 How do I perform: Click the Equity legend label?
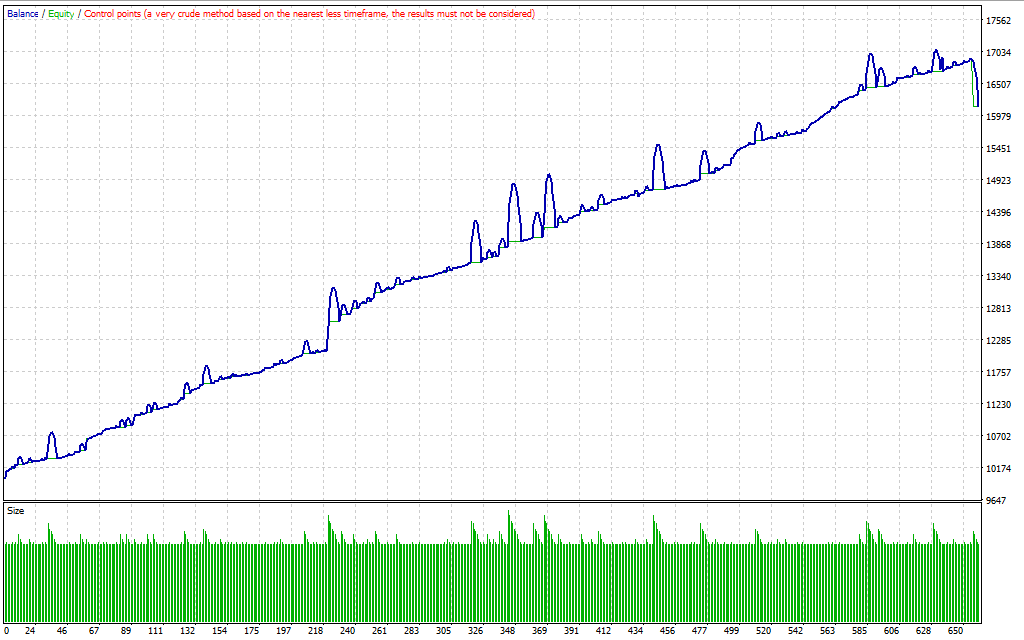pyautogui.click(x=60, y=14)
